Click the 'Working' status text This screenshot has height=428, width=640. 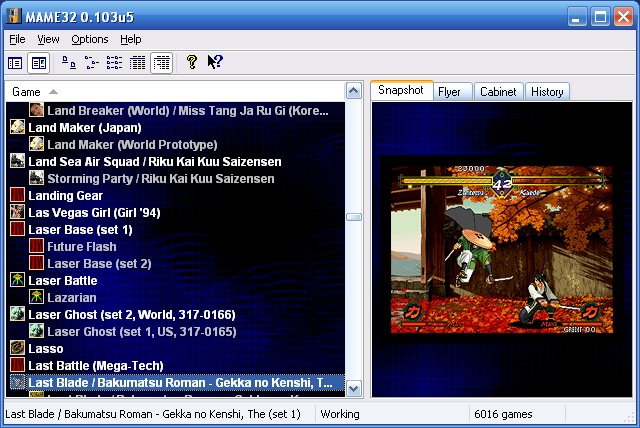tap(340, 415)
